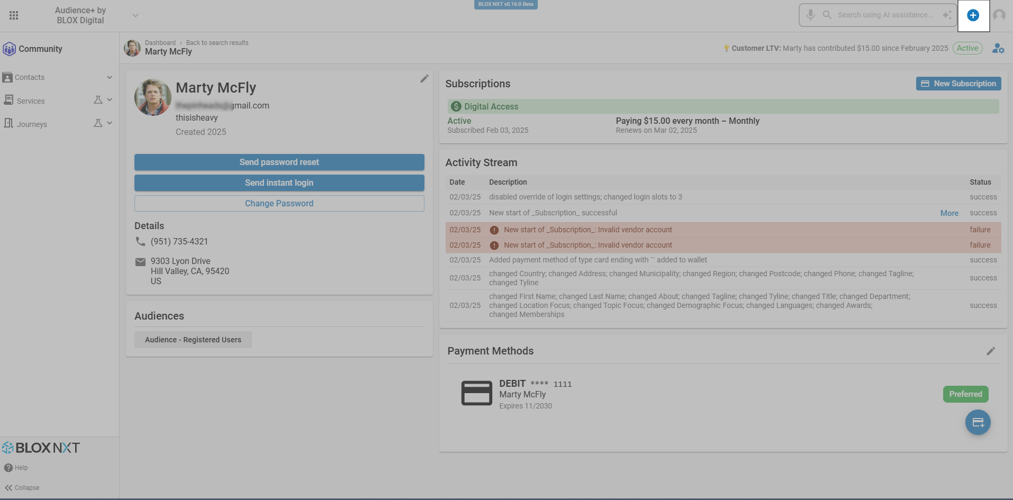Activate the microphone voice search icon

(x=810, y=15)
